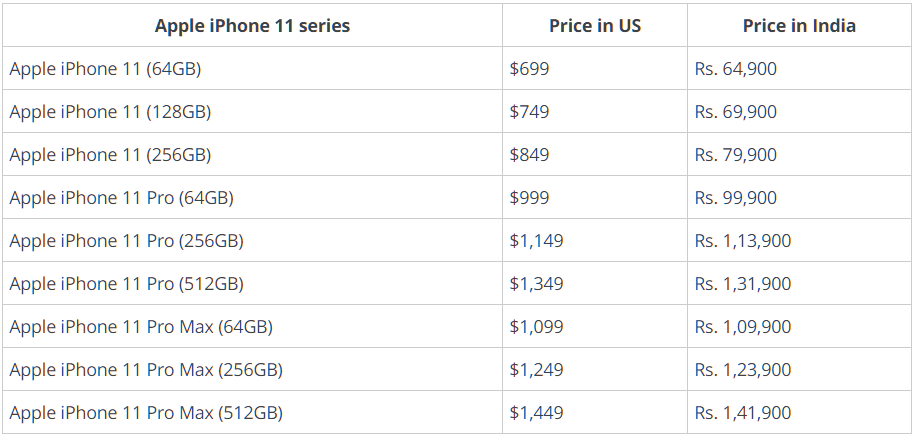Click the 'Rs. 1,31,900' India price
This screenshot has height=436, width=914.
pos(742,284)
